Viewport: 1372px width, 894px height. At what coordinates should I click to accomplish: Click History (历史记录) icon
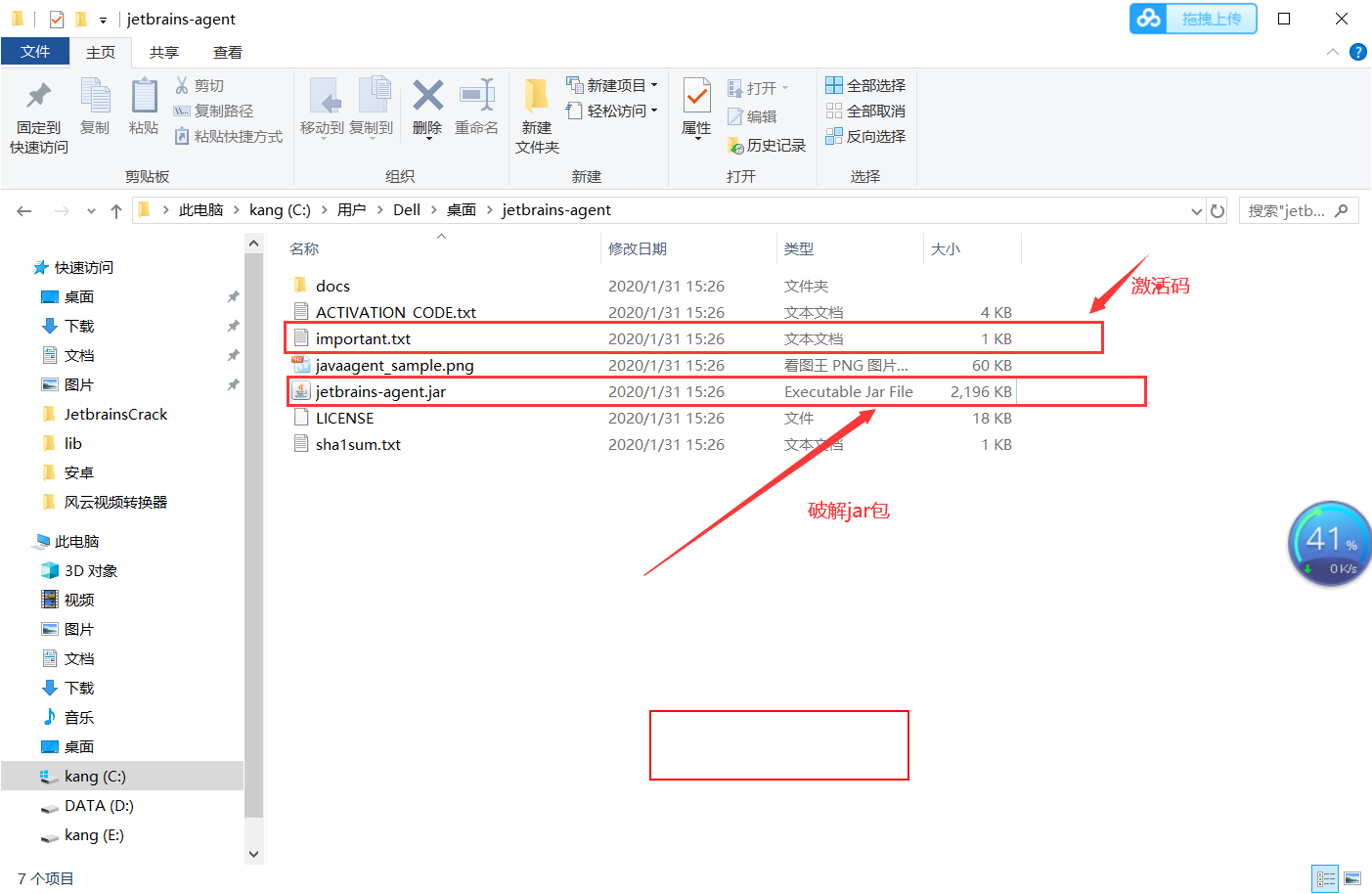[736, 146]
